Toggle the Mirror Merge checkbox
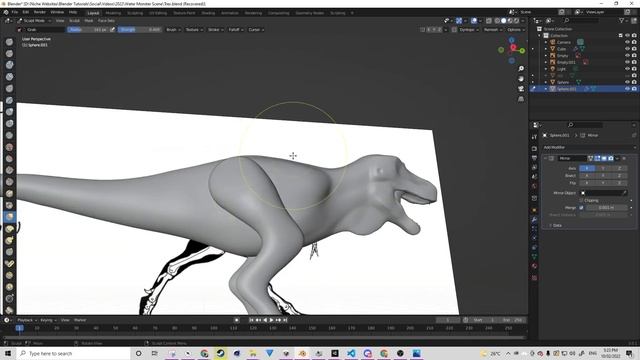 581,208
